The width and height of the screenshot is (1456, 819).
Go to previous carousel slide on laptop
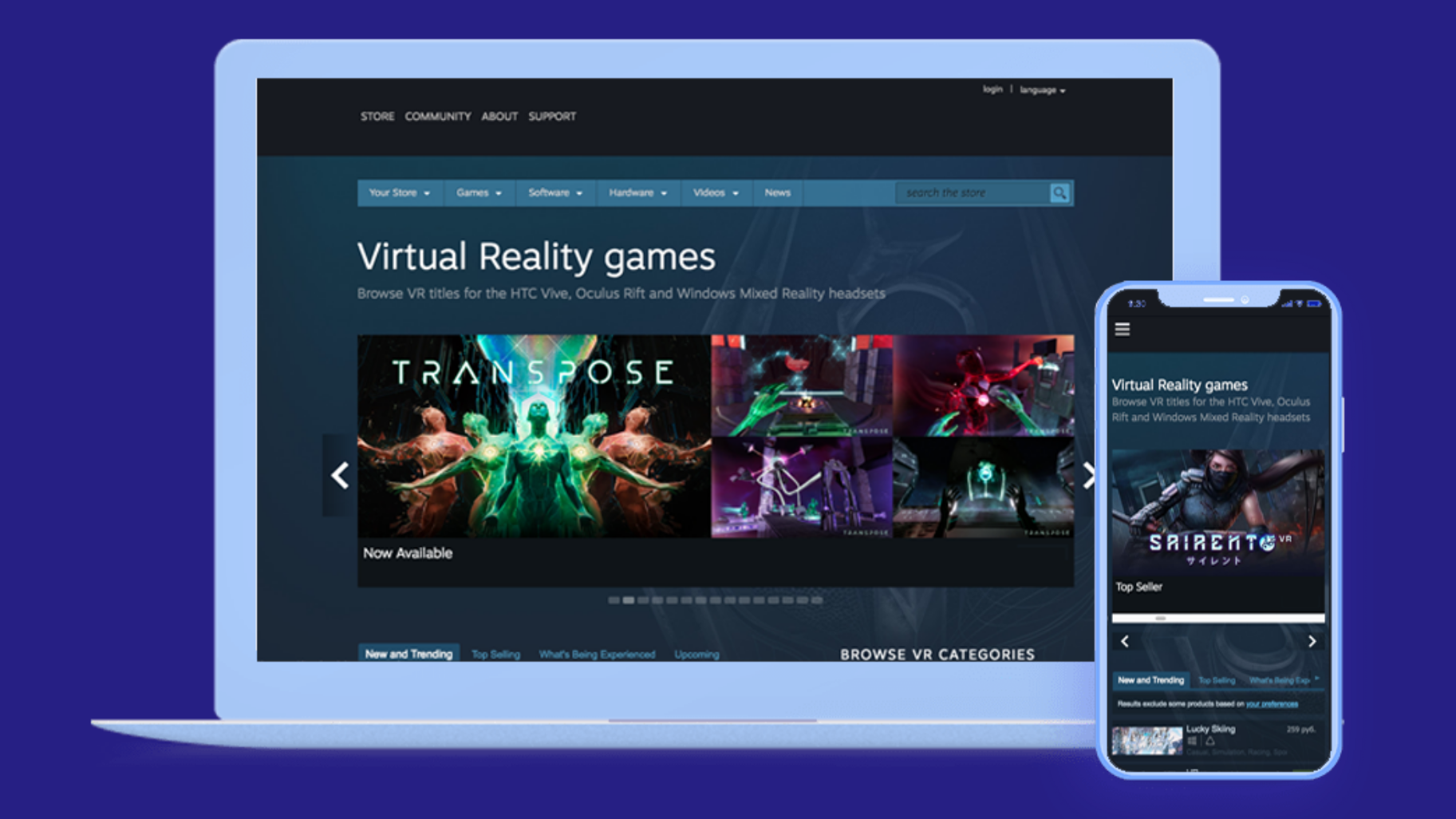point(340,476)
